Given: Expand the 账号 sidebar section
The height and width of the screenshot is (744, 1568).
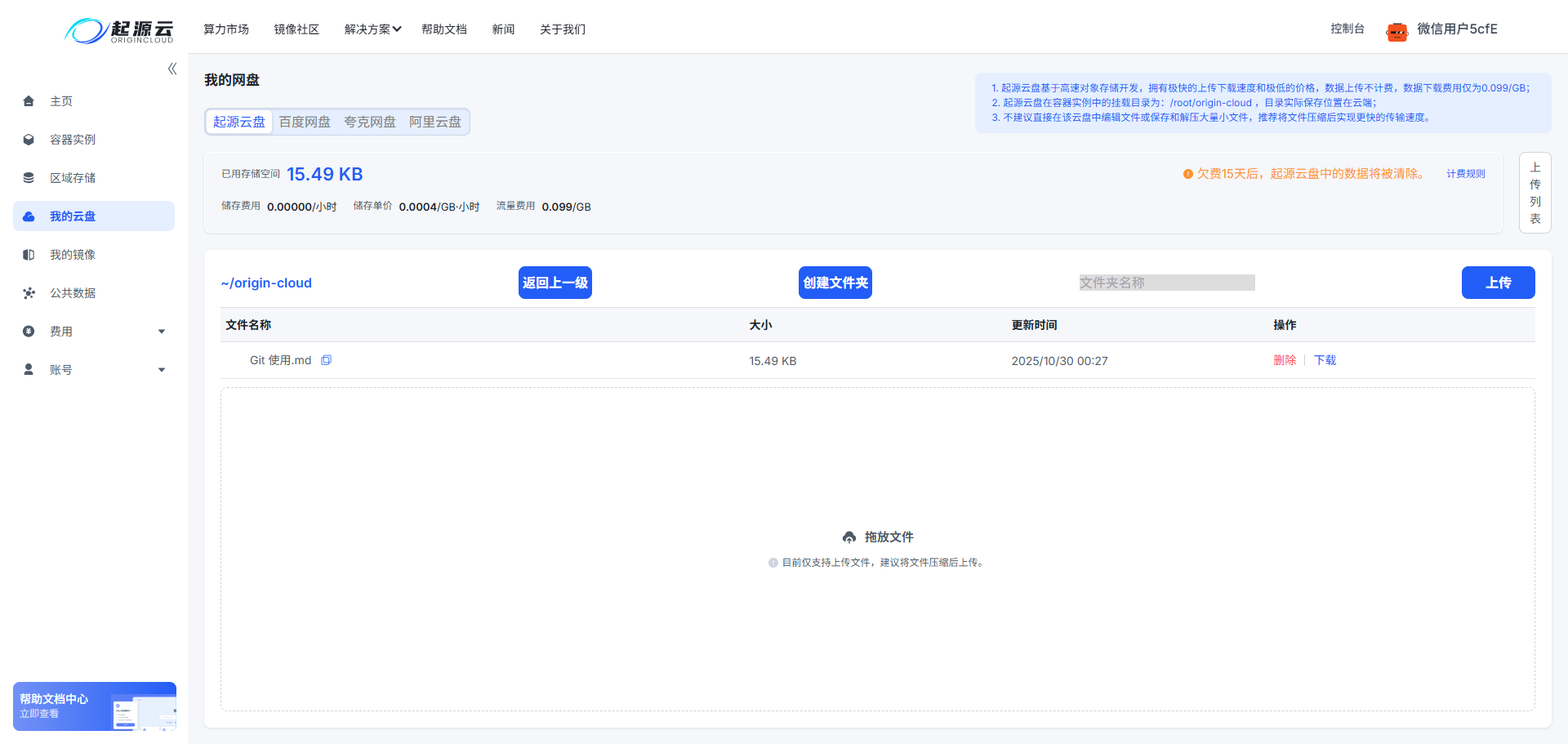Looking at the screenshot, I should tap(94, 369).
